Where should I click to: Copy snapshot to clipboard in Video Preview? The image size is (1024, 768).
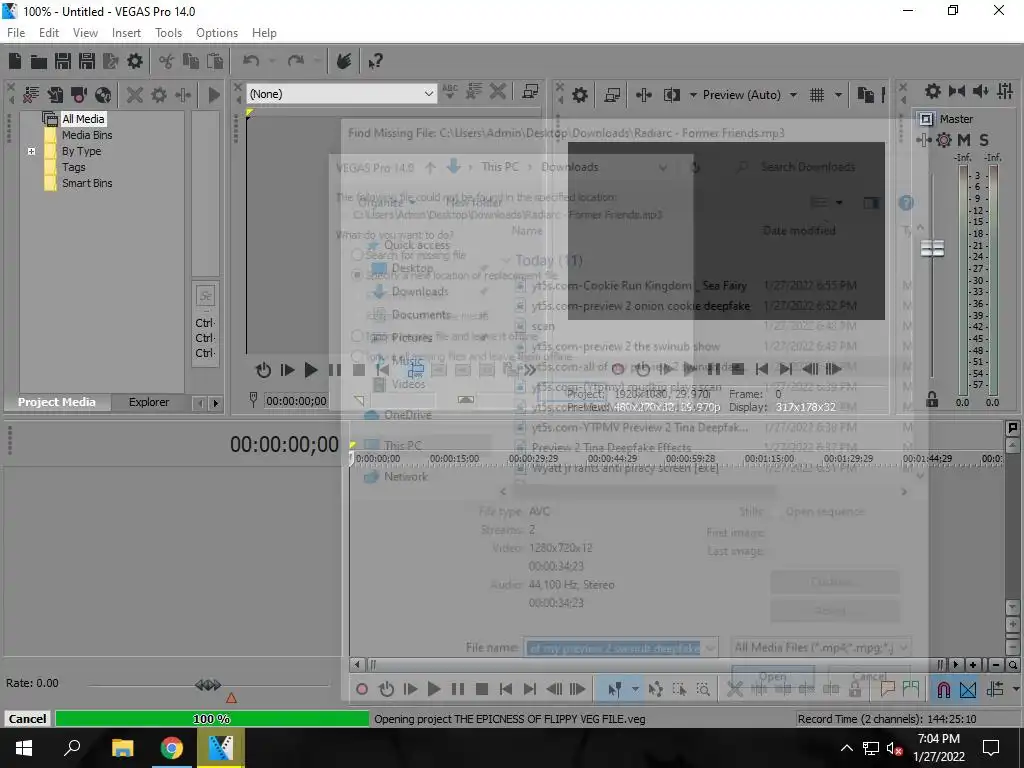tap(865, 95)
